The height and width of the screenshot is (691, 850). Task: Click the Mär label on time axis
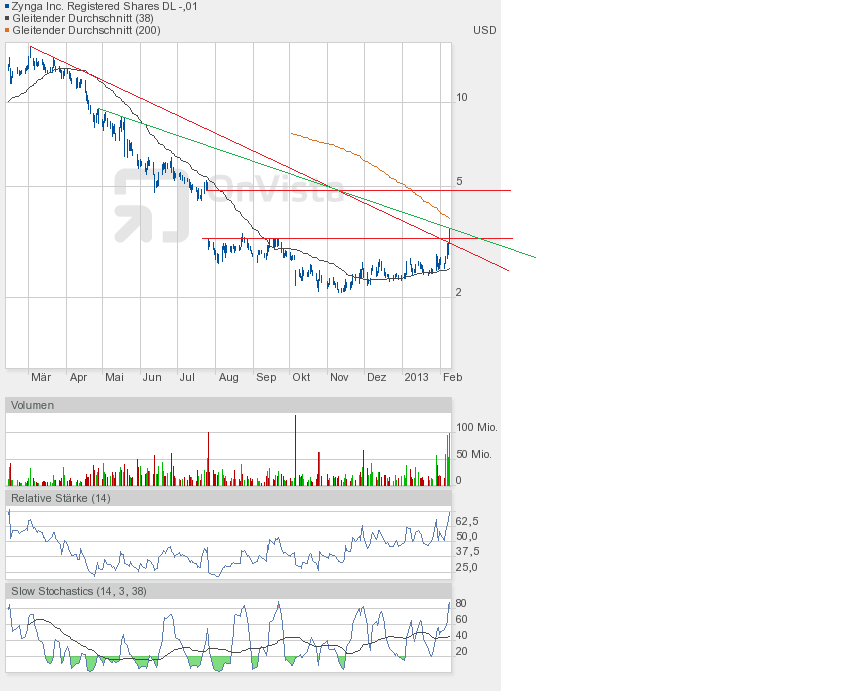[41, 377]
